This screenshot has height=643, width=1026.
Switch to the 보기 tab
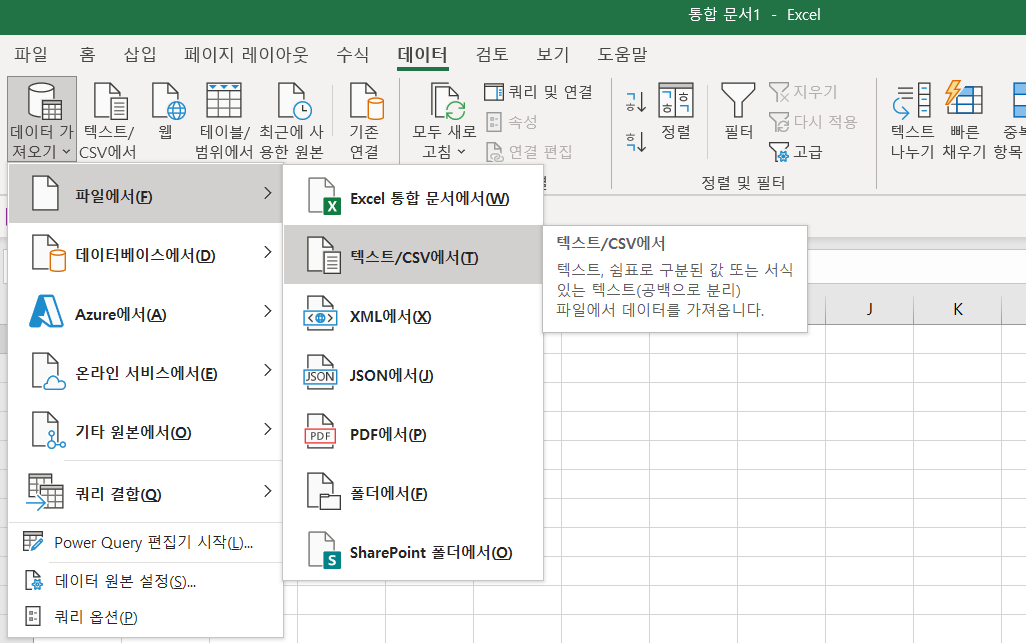pos(553,54)
